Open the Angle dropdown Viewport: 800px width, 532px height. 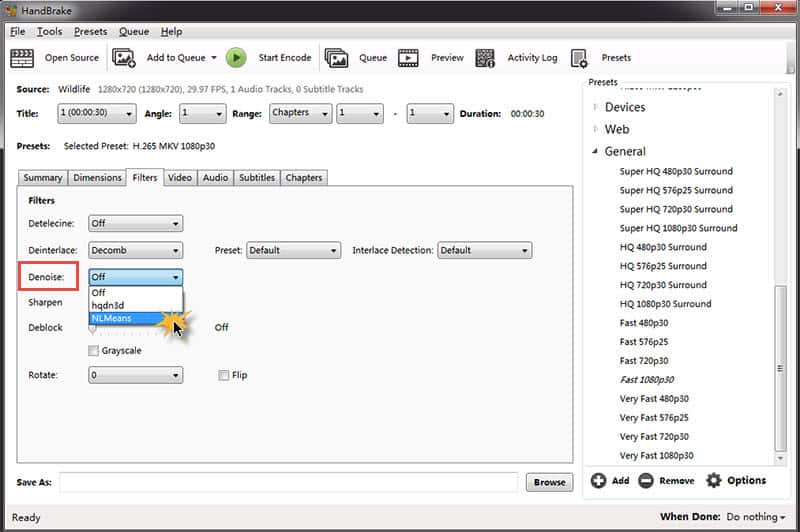pos(203,113)
